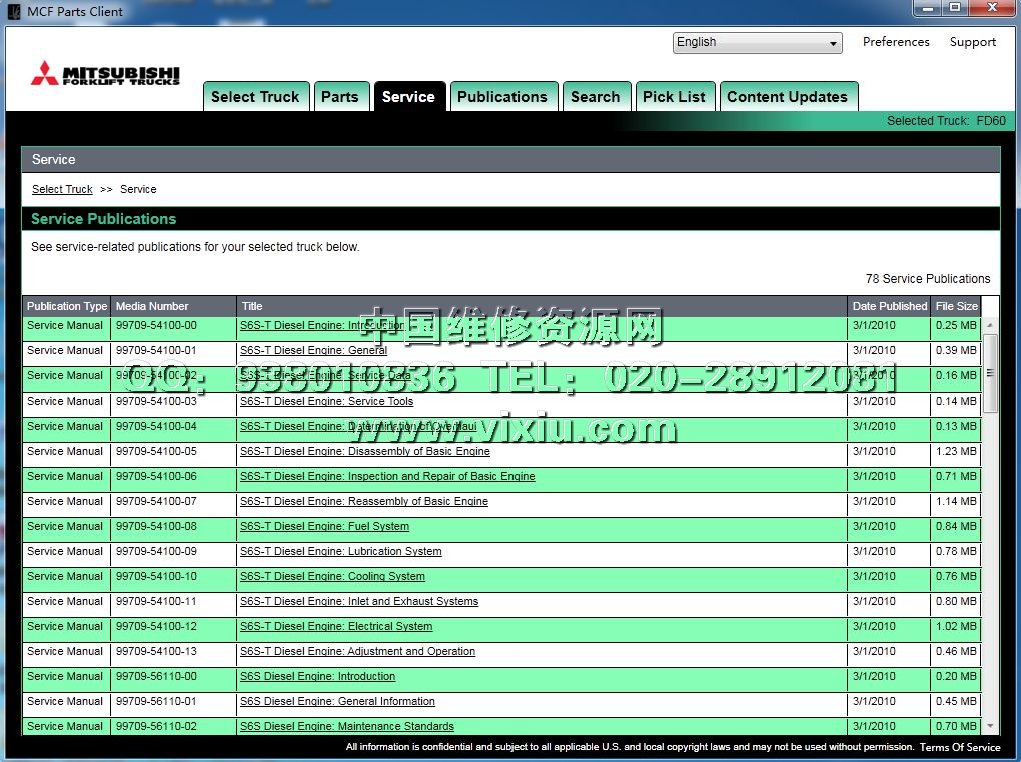The image size is (1021, 762).
Task: Open S6S-T Diesel Engine: Fuel System manual
Action: tap(324, 526)
